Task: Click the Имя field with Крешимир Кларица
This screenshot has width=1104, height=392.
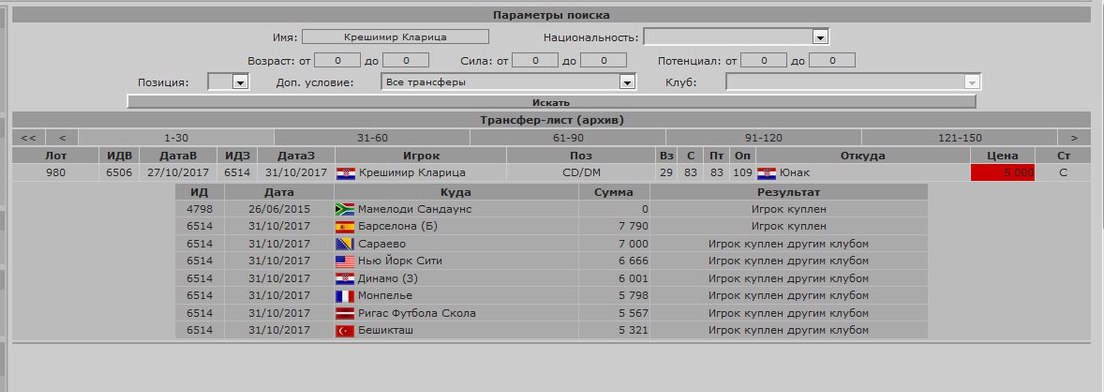Action: pyautogui.click(x=395, y=37)
